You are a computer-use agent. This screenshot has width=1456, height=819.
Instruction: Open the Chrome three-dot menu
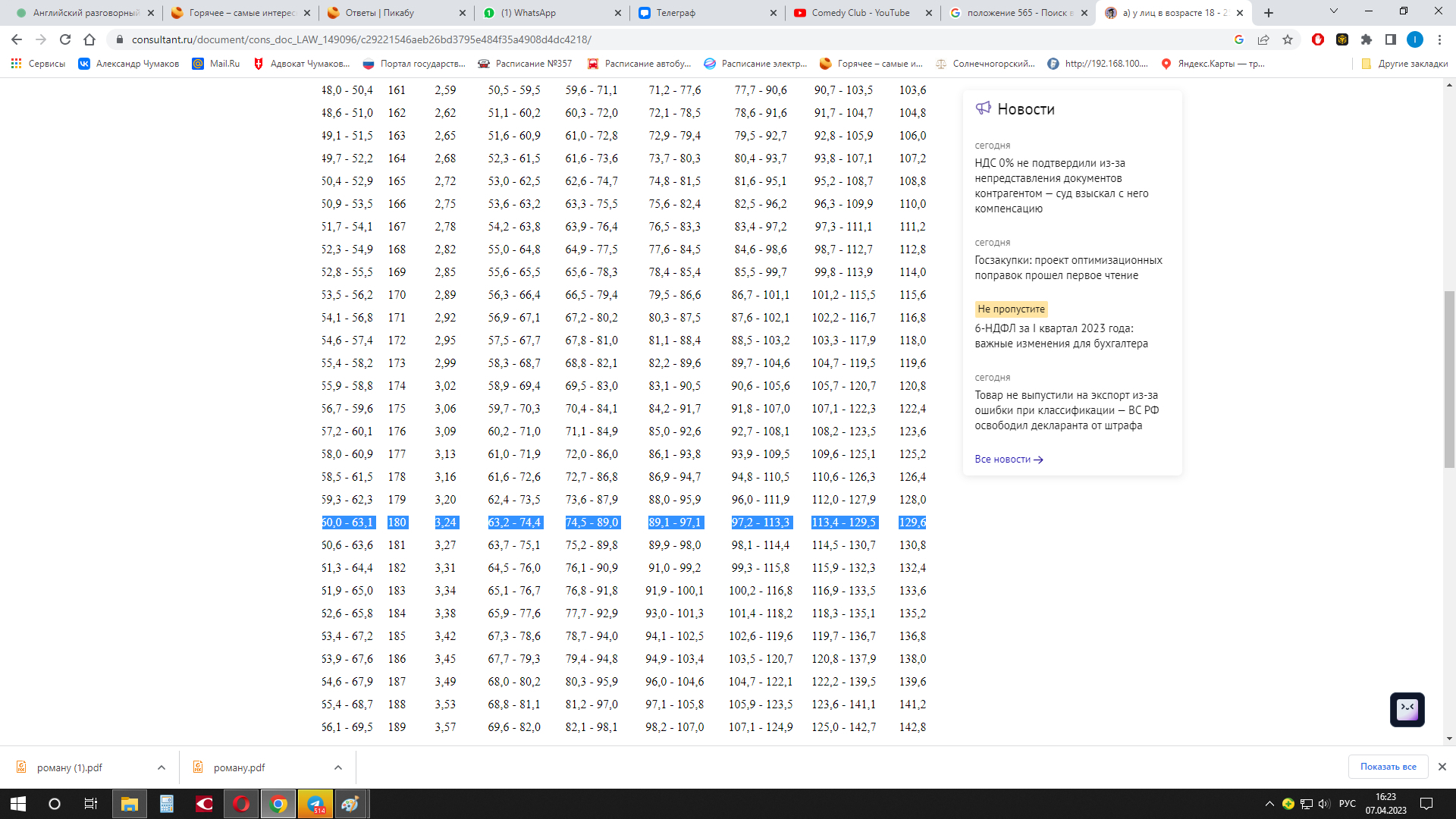pos(1439,39)
